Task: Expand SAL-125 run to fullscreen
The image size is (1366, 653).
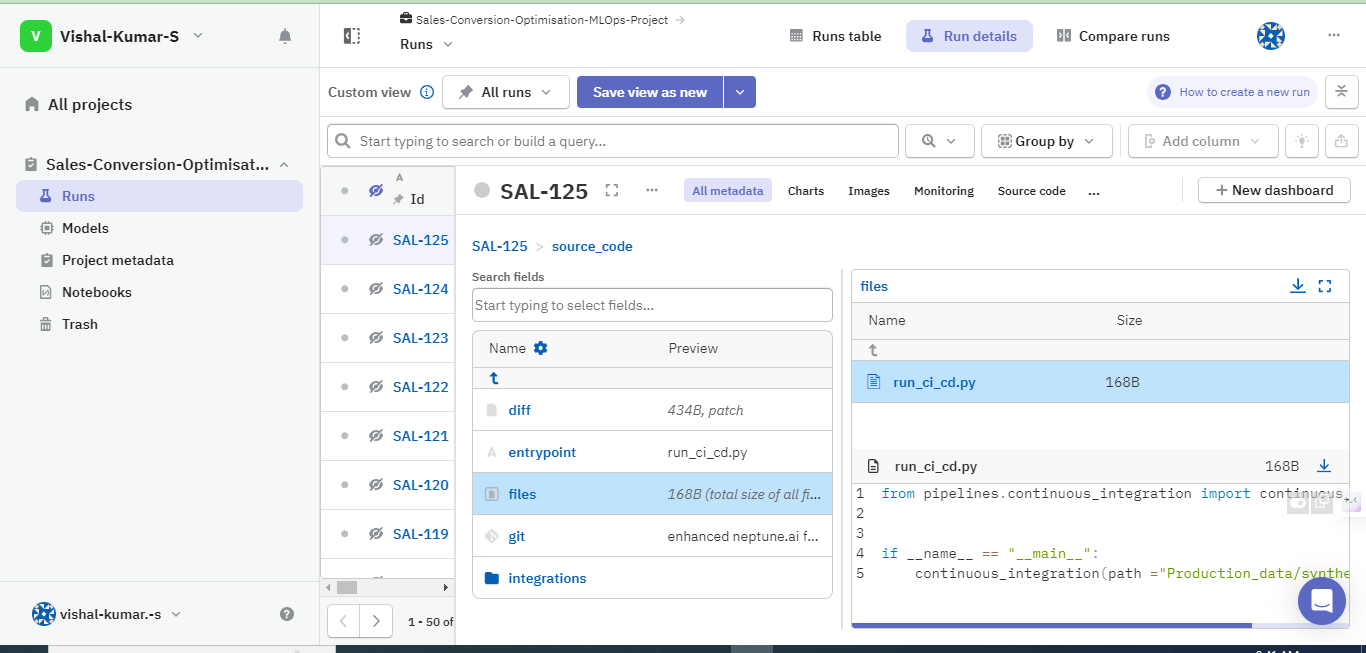Action: point(612,190)
